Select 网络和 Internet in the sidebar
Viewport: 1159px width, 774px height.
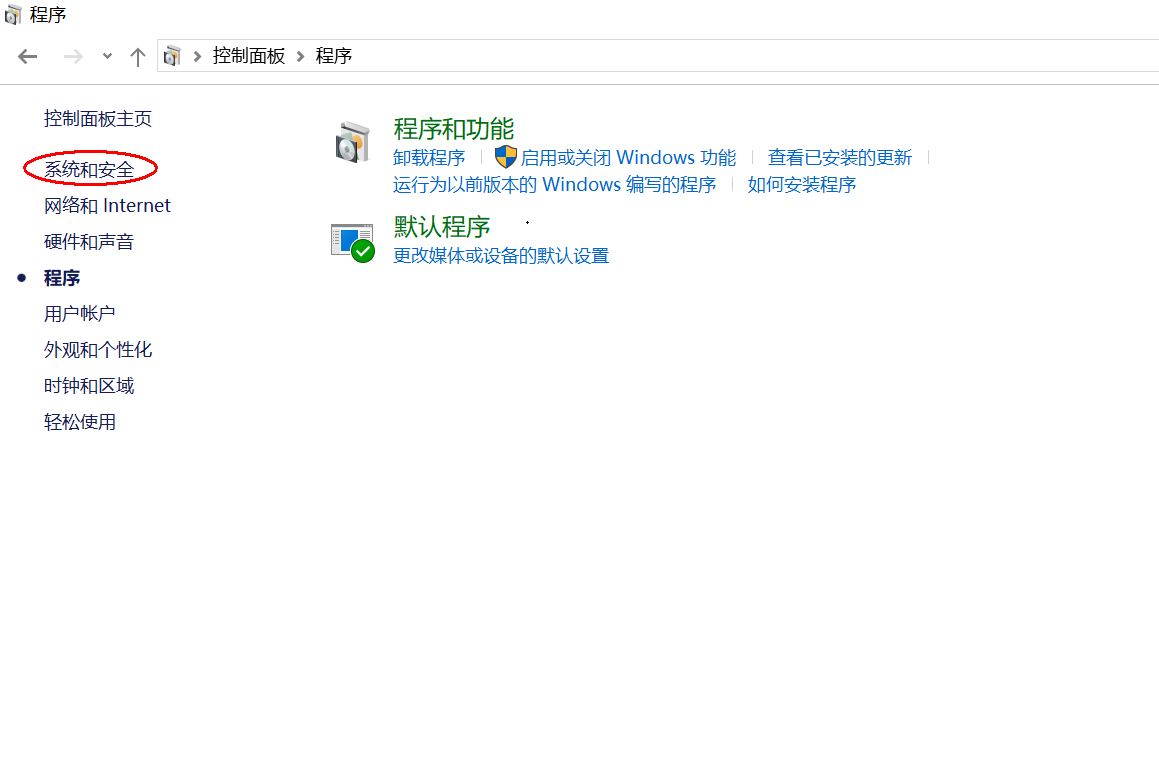coord(107,206)
